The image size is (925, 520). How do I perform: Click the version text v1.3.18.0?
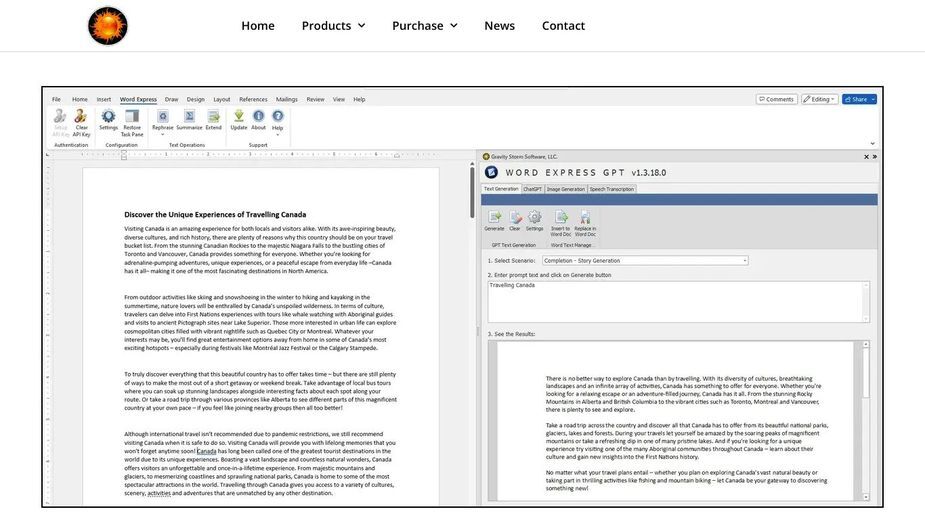coord(649,172)
